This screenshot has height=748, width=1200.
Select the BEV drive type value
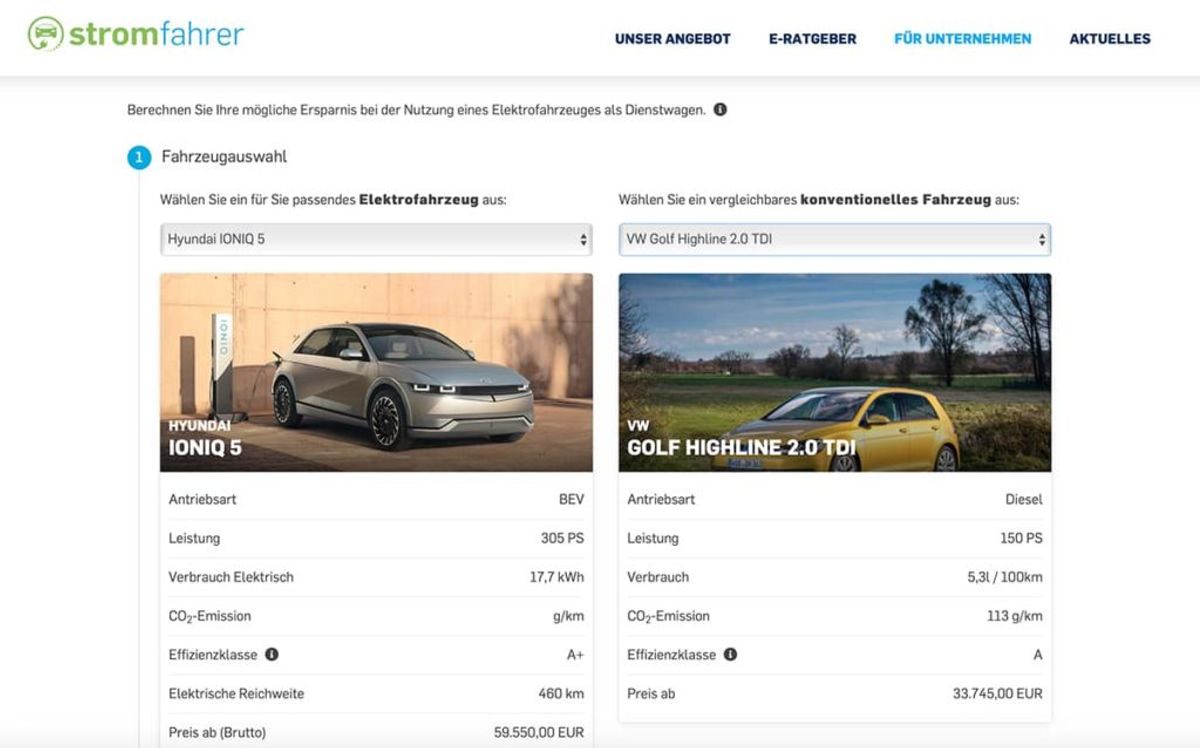pos(572,499)
